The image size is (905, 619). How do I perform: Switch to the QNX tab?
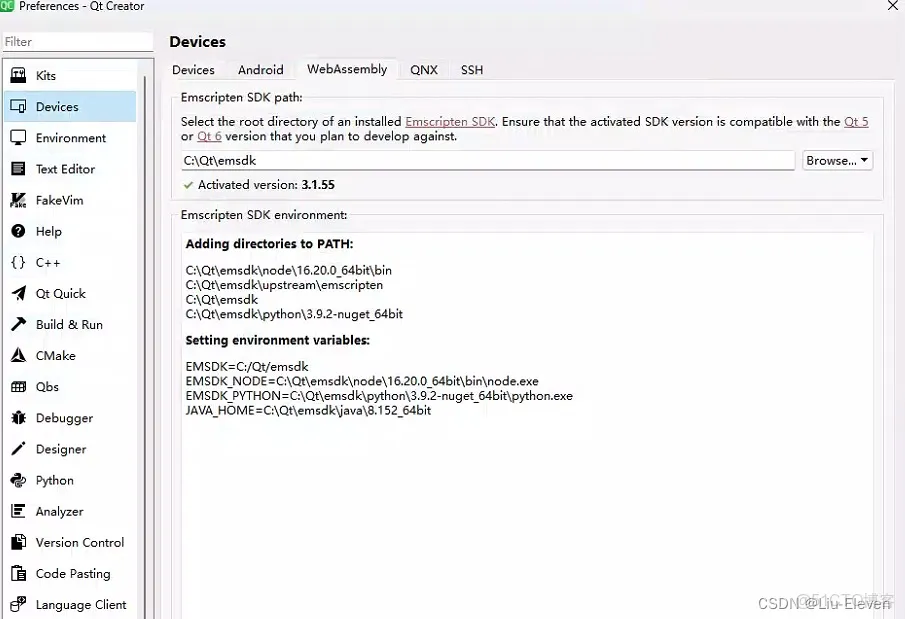424,70
